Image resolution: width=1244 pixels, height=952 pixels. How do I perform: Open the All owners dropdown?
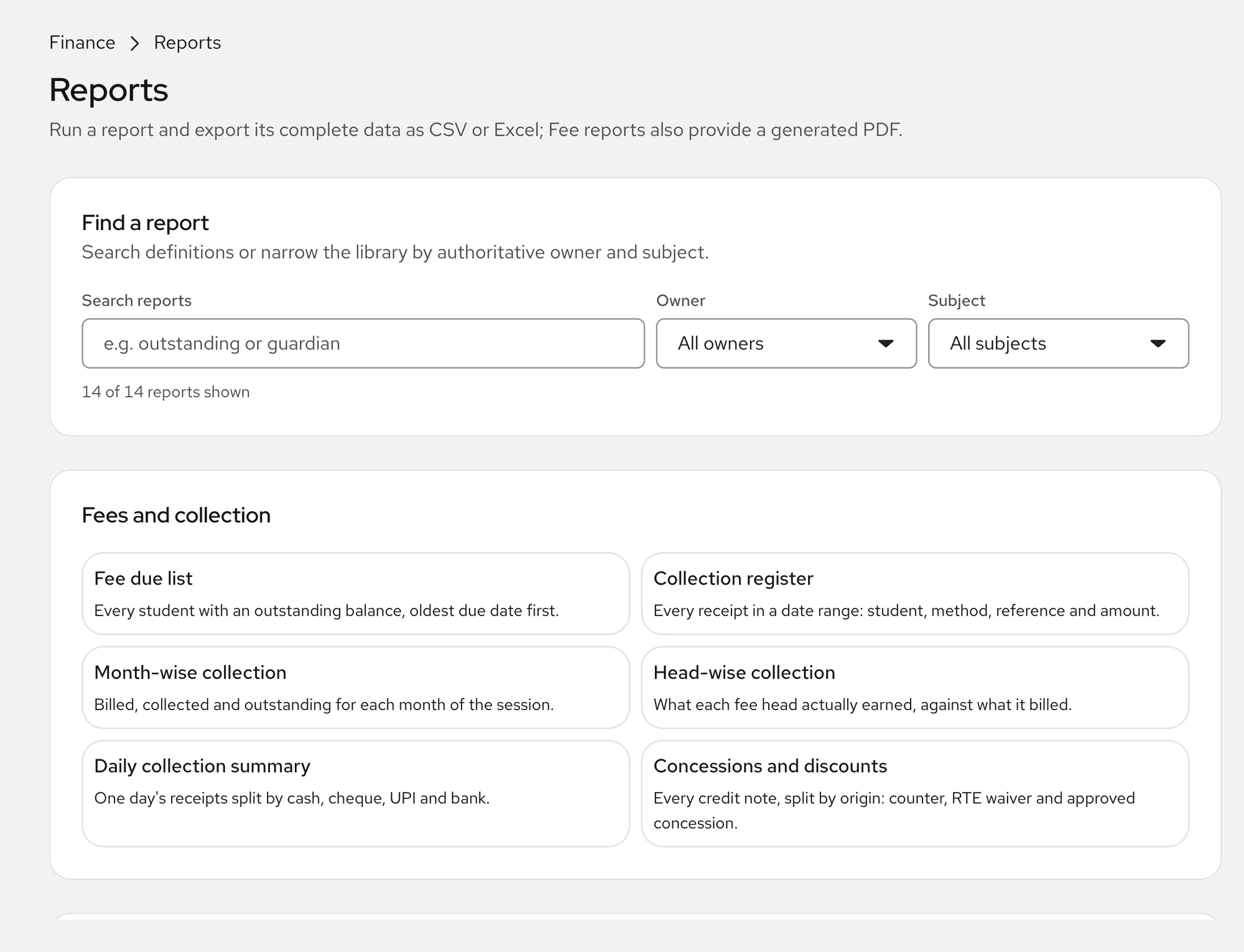click(x=786, y=343)
